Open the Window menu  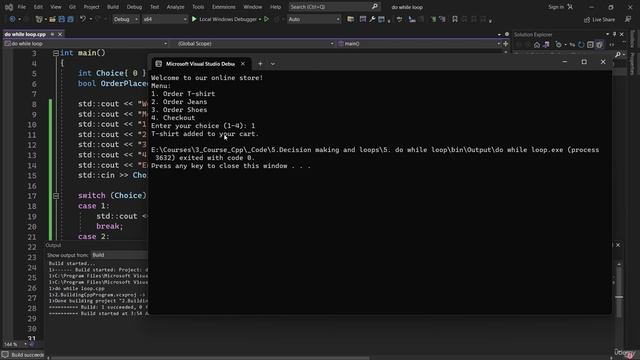(253, 7)
